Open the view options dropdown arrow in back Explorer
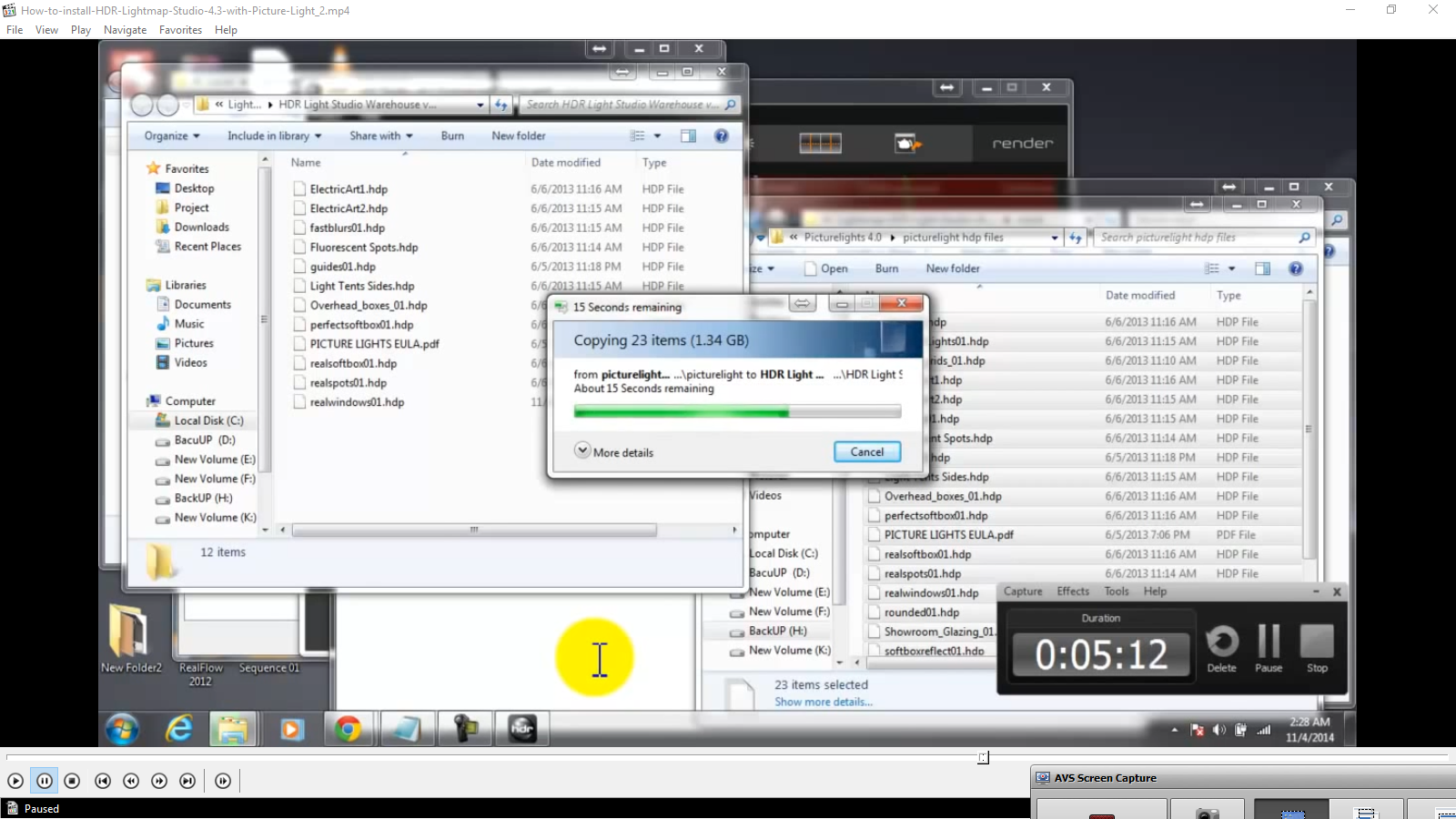 click(x=1231, y=268)
